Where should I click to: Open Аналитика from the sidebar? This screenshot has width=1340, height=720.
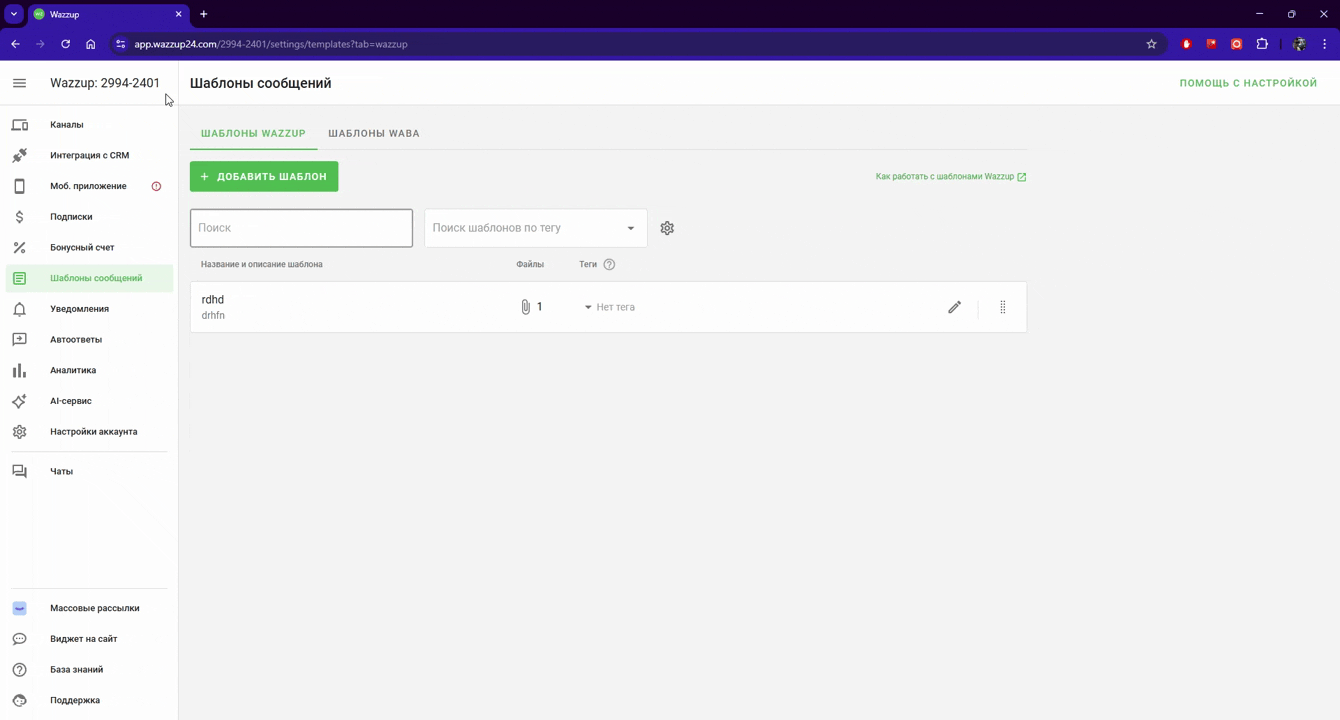click(73, 370)
